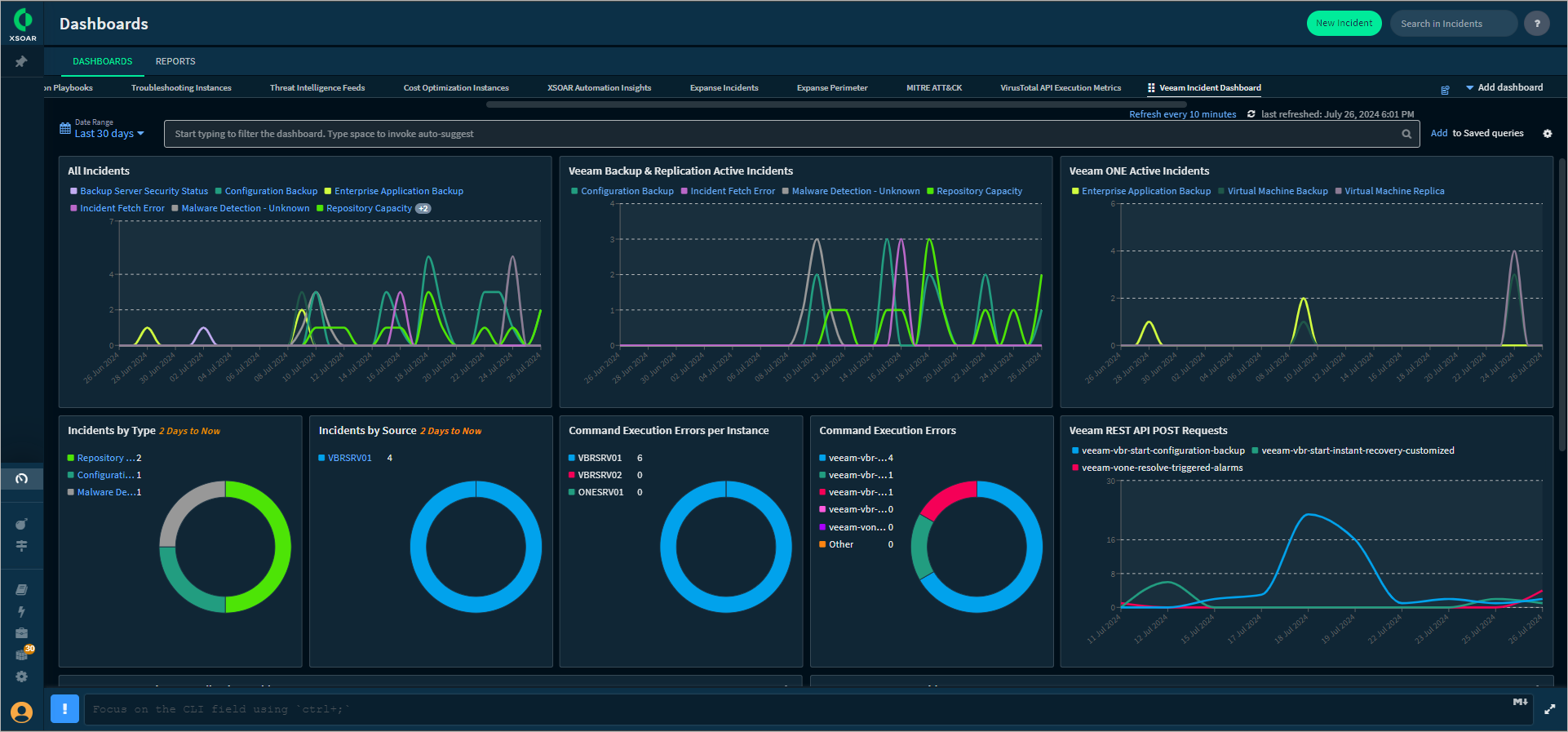1568x732 pixels.
Task: Toggle Malware Detection - Unknown in Veeam Backup legend
Action: (x=851, y=191)
